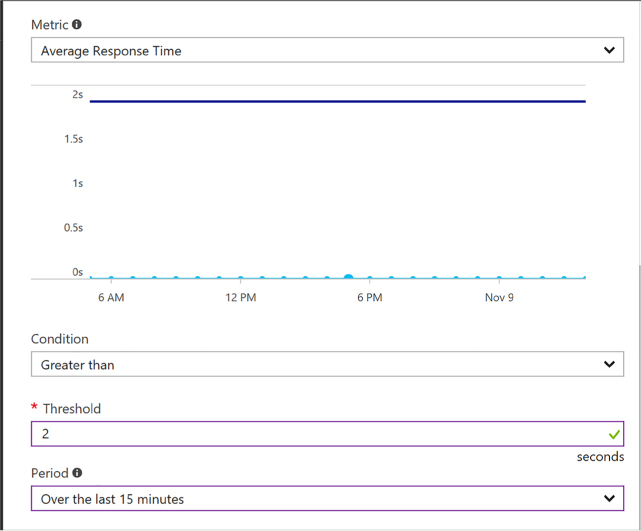Click the 6 AM time axis label
641x531 pixels.
(111, 297)
